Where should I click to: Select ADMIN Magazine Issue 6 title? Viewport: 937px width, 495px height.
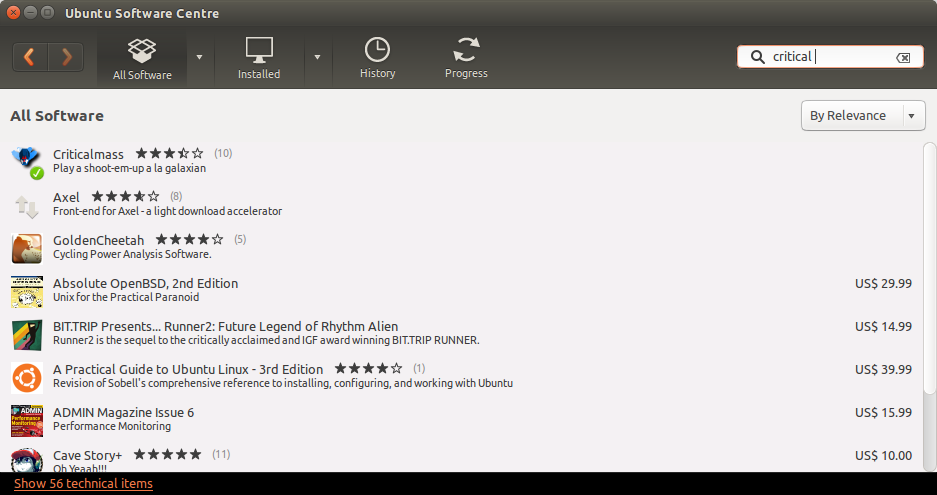point(124,412)
